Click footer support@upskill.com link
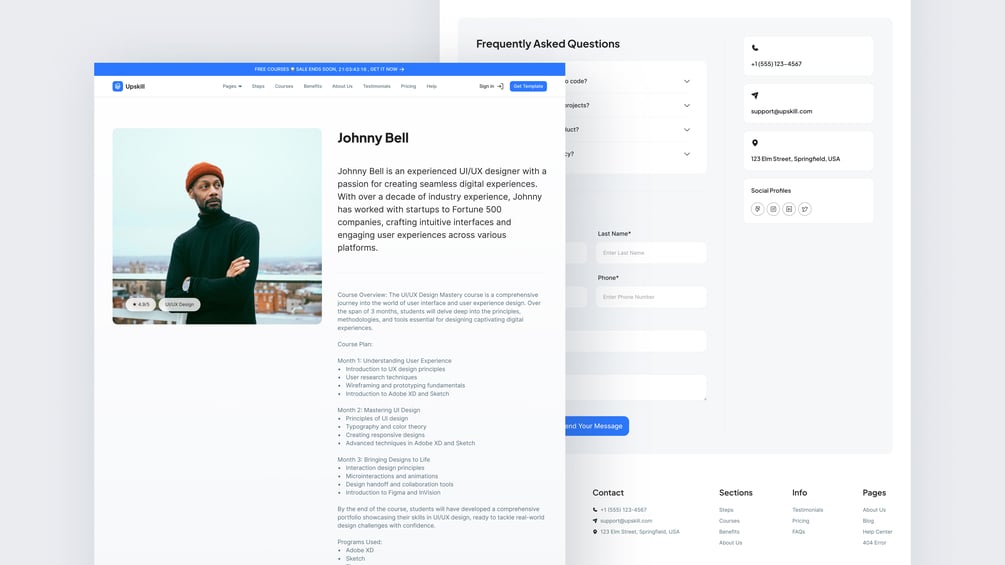1005x565 pixels. [626, 521]
